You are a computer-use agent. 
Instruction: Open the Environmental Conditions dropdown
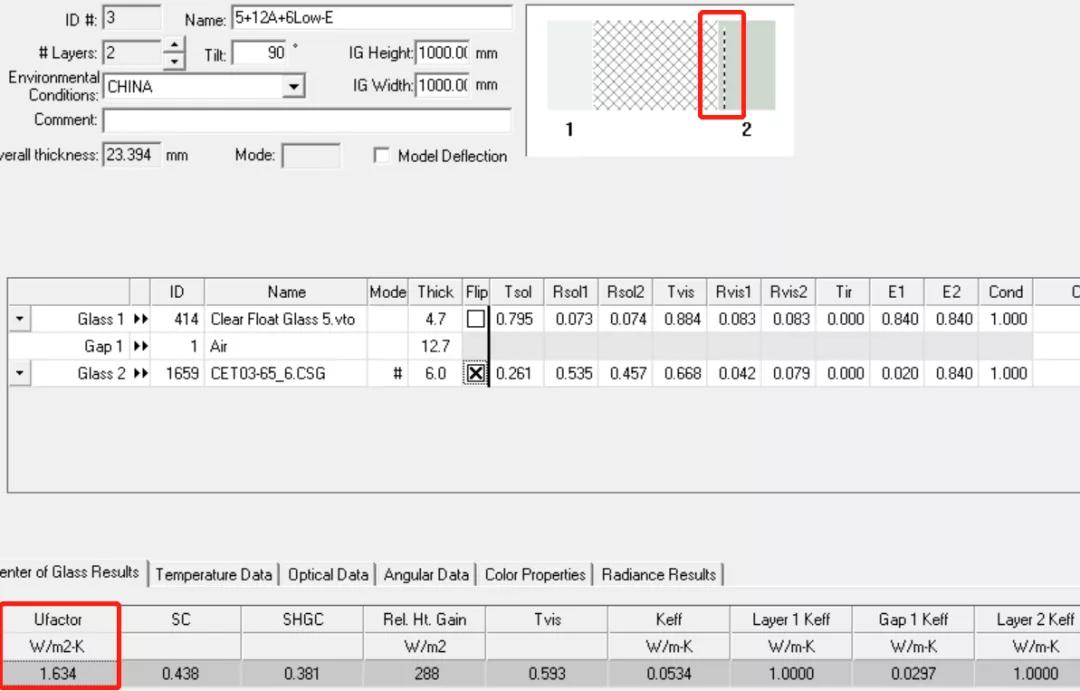(x=292, y=87)
